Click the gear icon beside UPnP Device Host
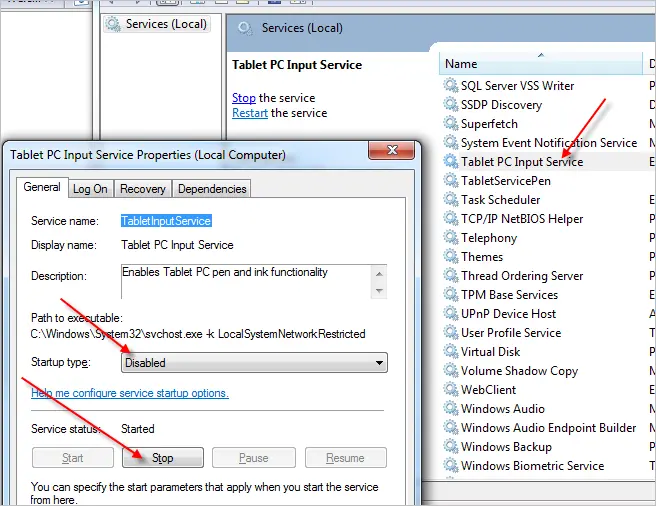This screenshot has height=506, width=656. point(451,313)
